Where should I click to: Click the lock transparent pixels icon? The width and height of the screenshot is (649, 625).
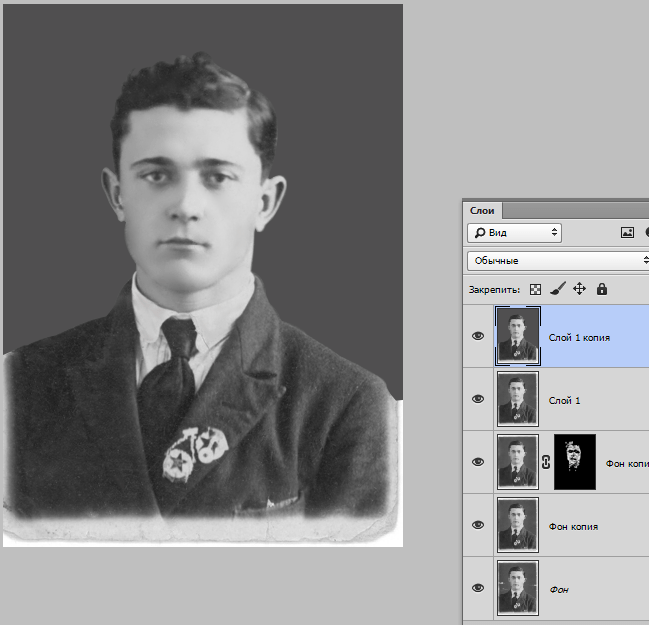tap(536, 289)
